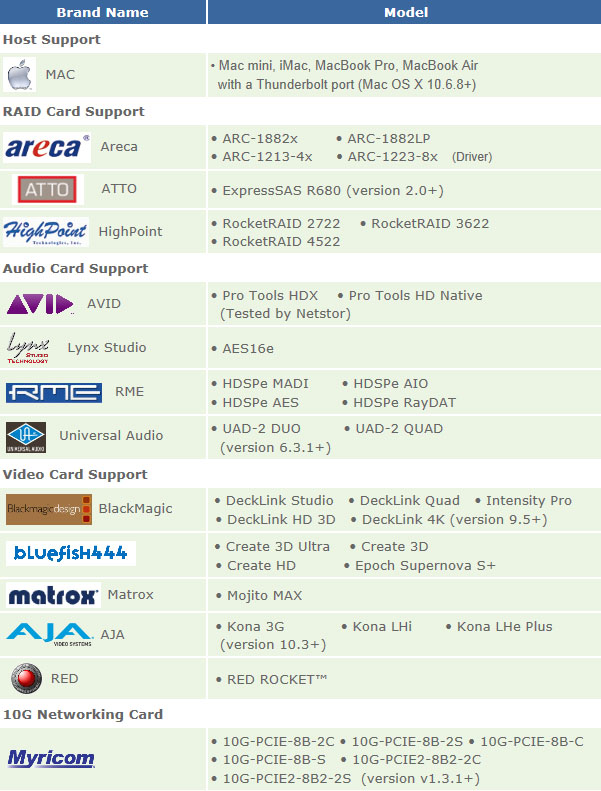The width and height of the screenshot is (601, 791).
Task: Click the DeckLink Studio entry
Action: click(279, 500)
